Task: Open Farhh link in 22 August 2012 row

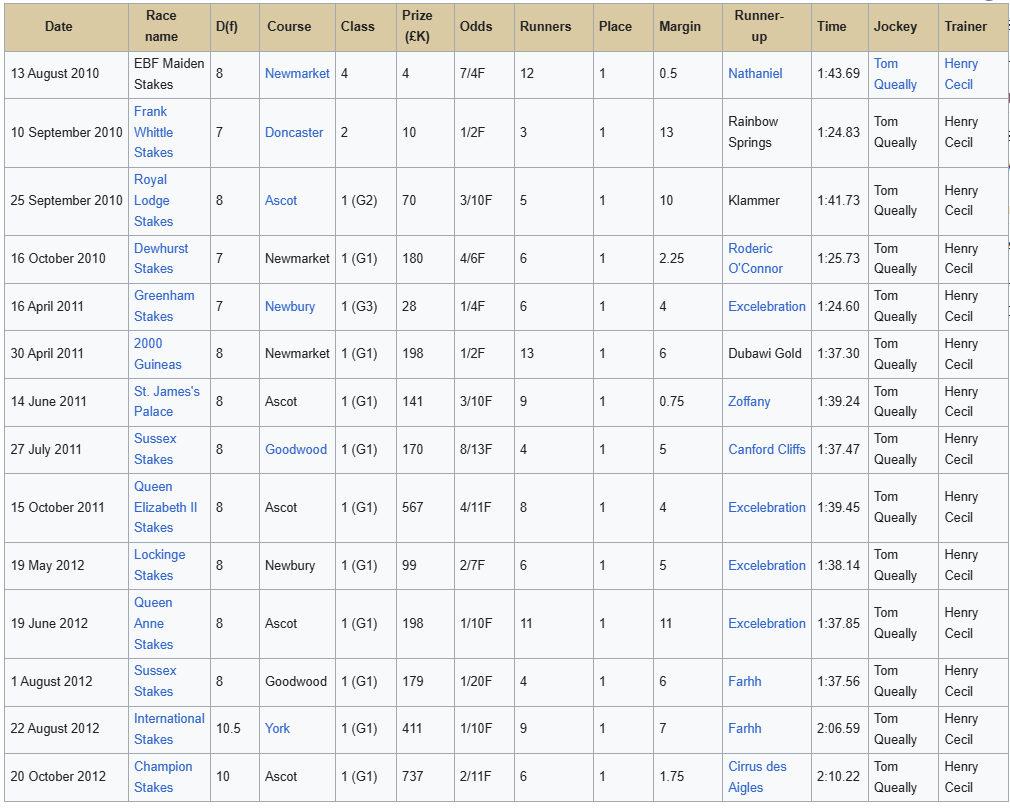Action: [745, 728]
